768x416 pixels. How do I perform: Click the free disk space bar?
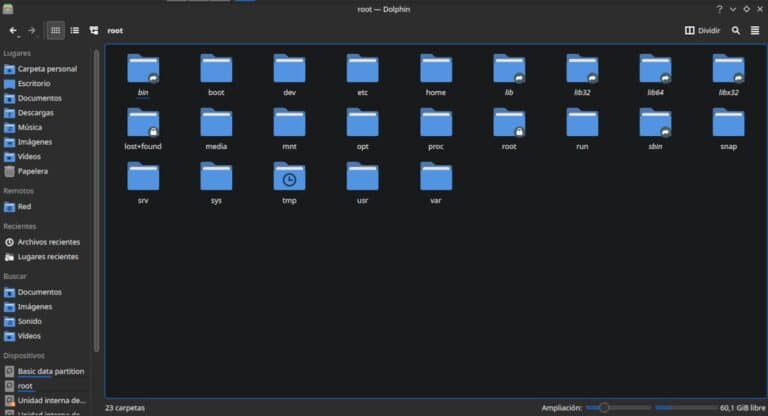685,408
